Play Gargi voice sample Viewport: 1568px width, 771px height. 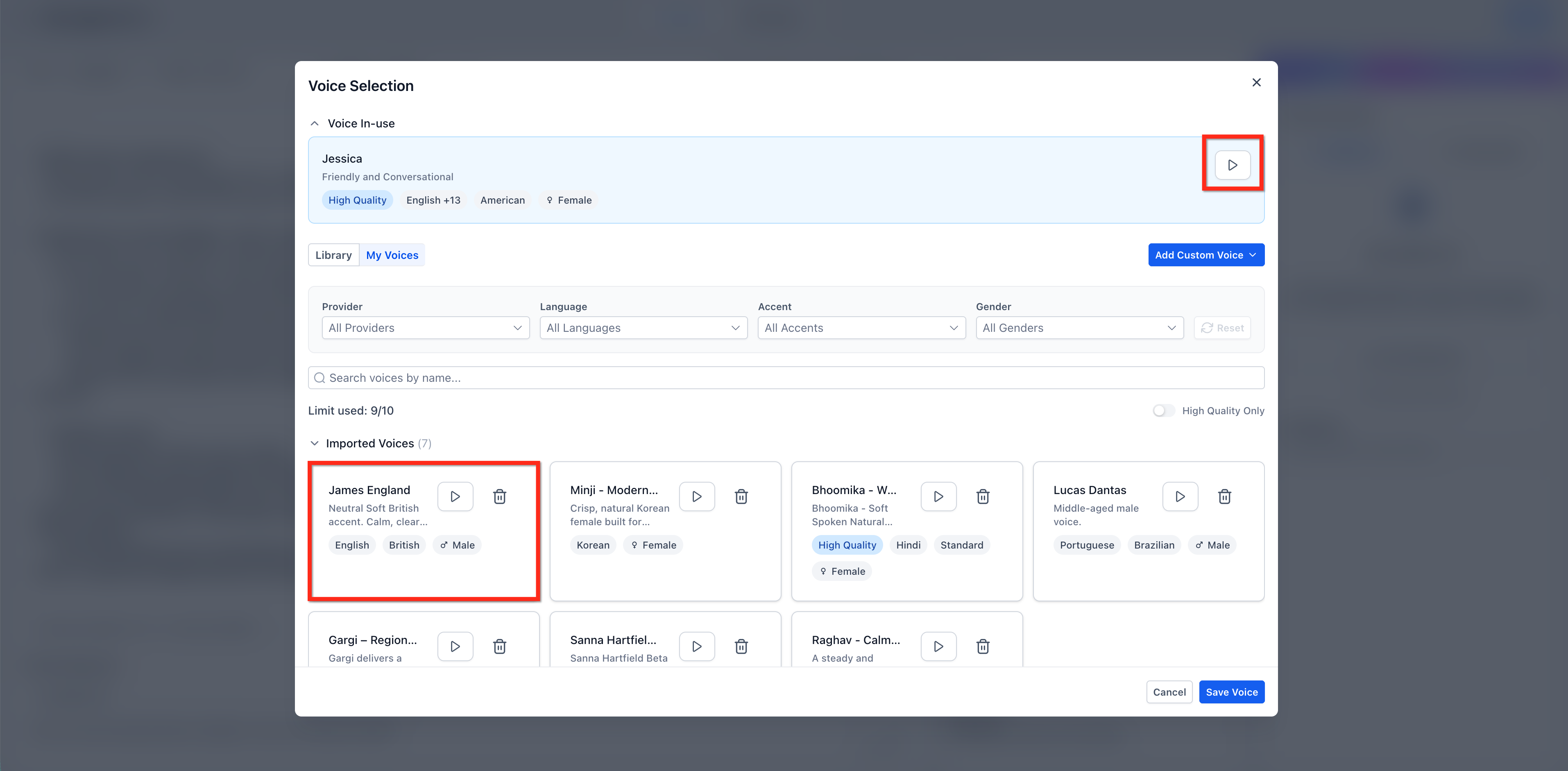(x=455, y=646)
